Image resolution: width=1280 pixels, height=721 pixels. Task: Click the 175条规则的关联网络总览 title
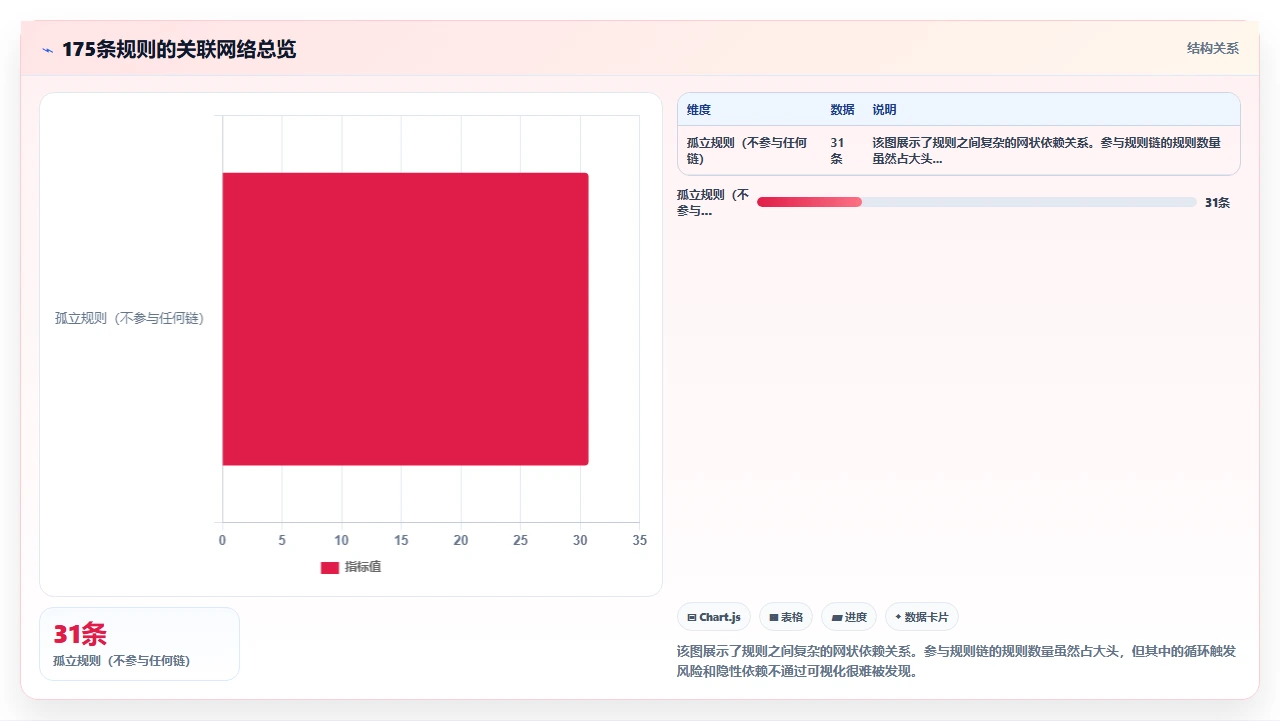pyautogui.click(x=179, y=49)
